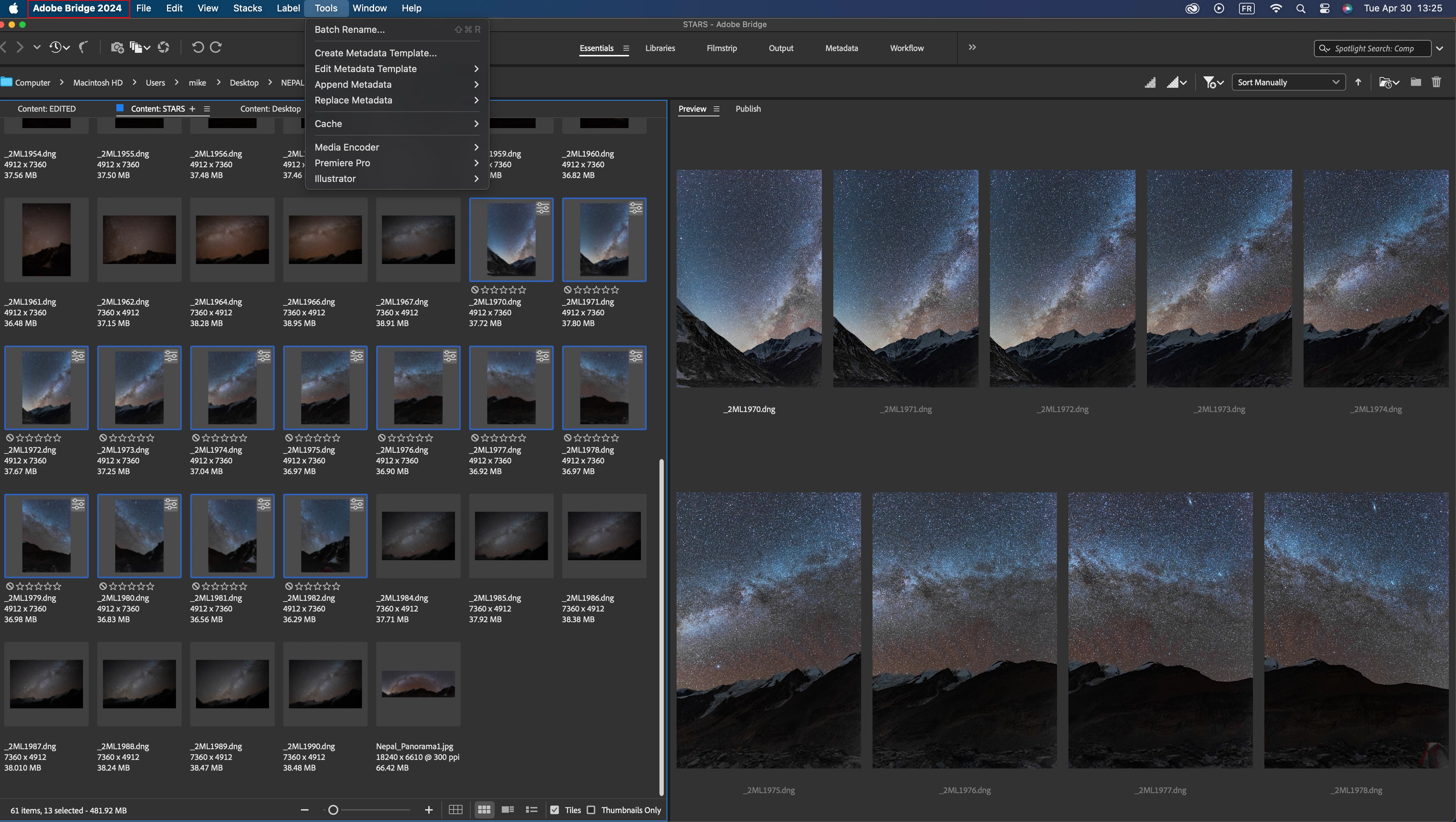1456x822 pixels.
Task: Select the Nepal_Panorama1.jpg thumbnail
Action: [418, 684]
